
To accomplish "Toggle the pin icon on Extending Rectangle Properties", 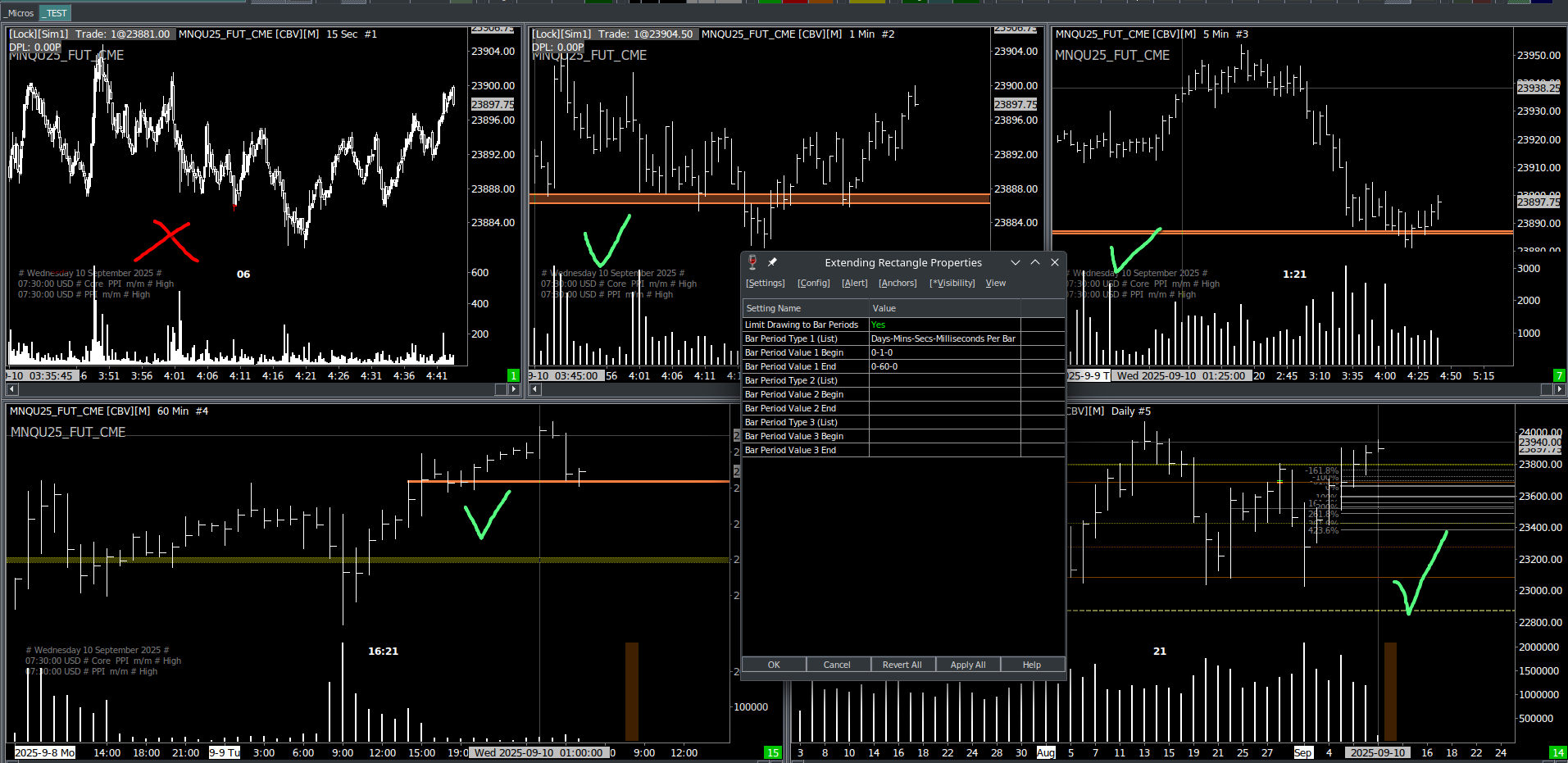I will click(x=772, y=262).
